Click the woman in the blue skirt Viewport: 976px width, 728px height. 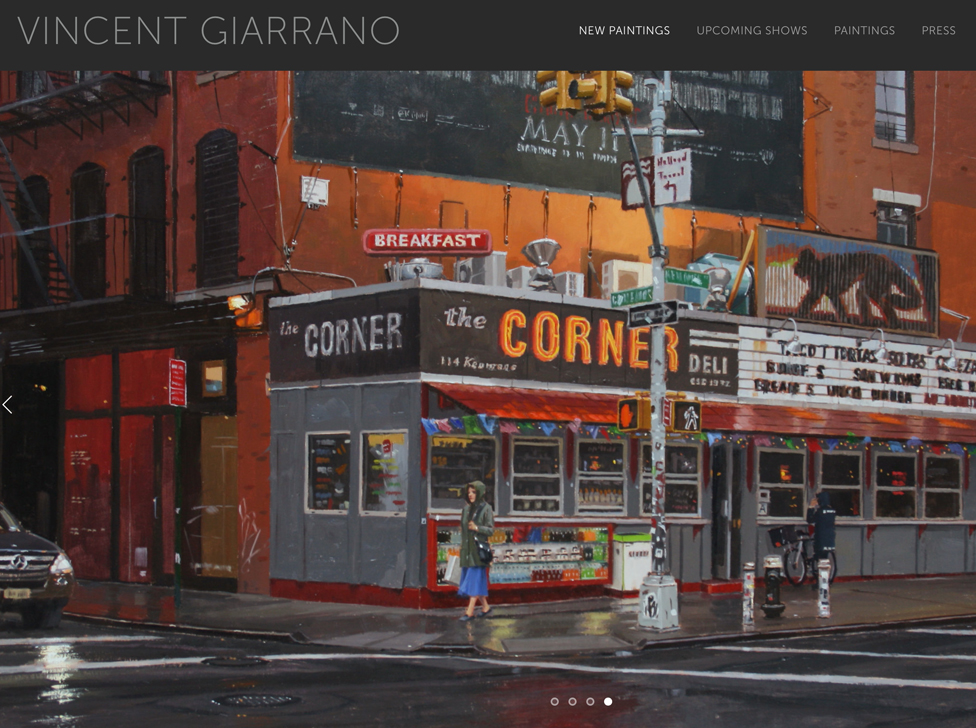476,548
